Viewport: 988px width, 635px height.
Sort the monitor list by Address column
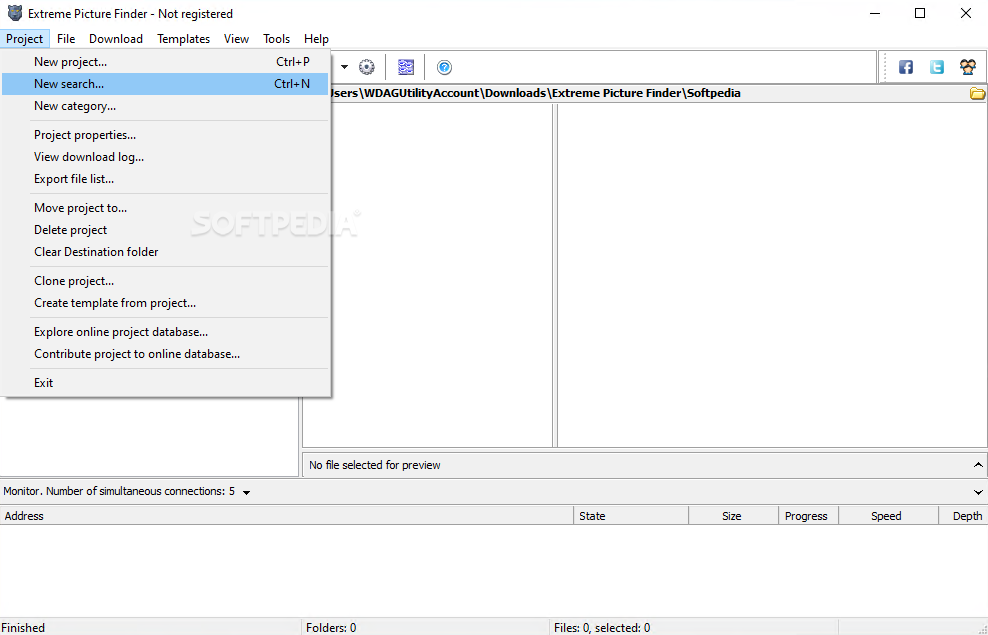[287, 516]
